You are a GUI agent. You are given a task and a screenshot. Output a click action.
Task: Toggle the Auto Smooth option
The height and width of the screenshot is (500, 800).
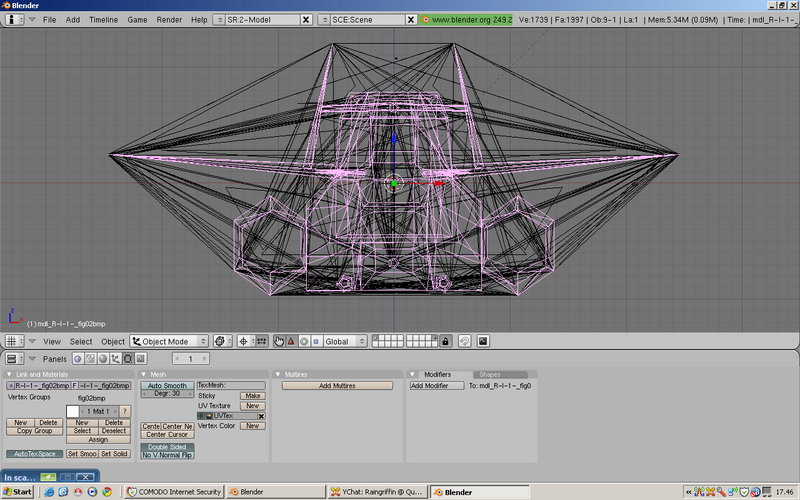pyautogui.click(x=168, y=385)
